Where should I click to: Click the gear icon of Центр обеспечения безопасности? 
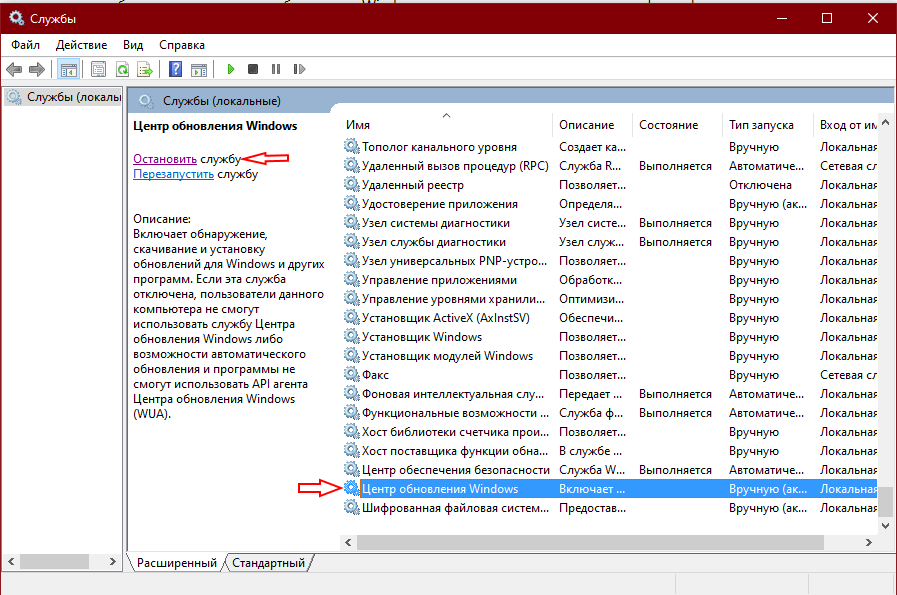351,469
